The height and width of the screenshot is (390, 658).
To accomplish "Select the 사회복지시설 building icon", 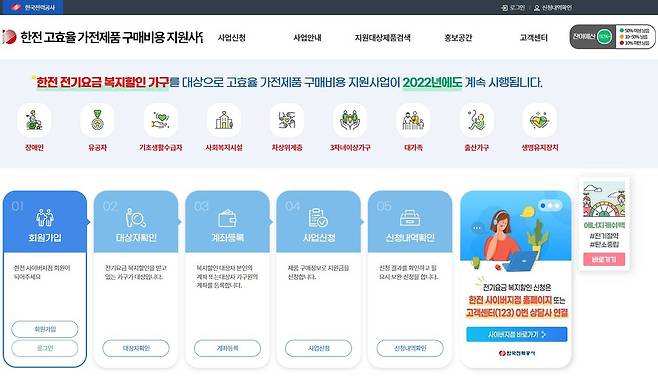I will [x=224, y=120].
